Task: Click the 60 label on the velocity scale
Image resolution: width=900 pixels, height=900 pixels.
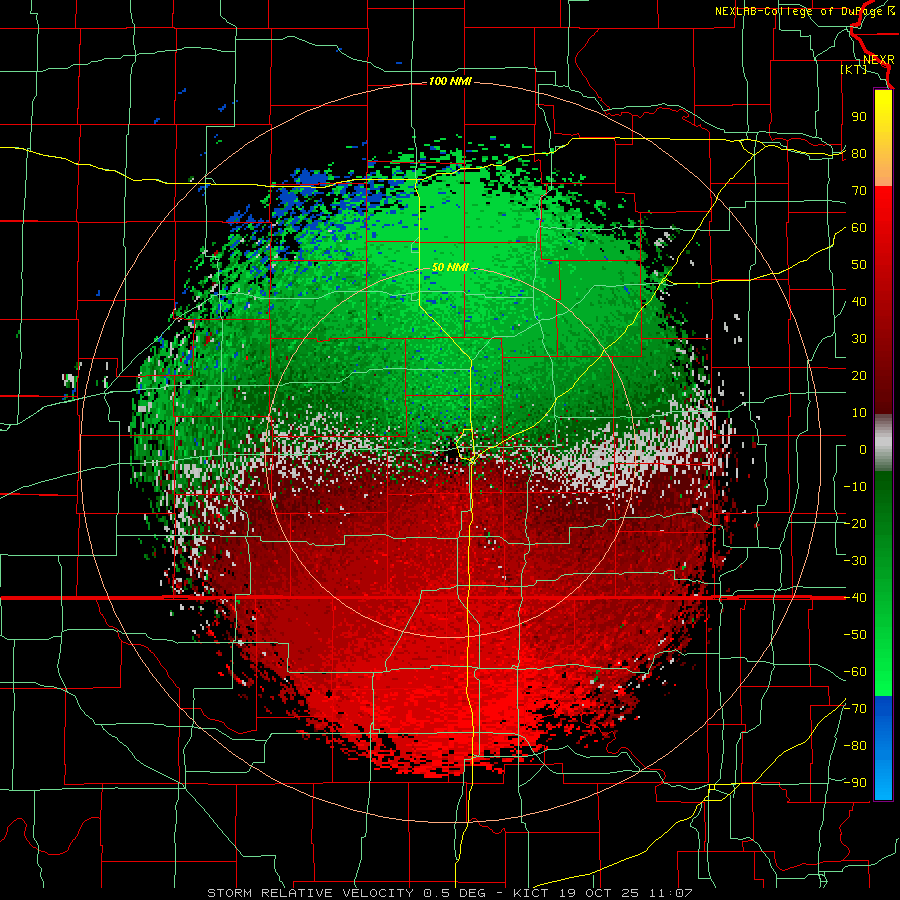Action: click(x=859, y=227)
